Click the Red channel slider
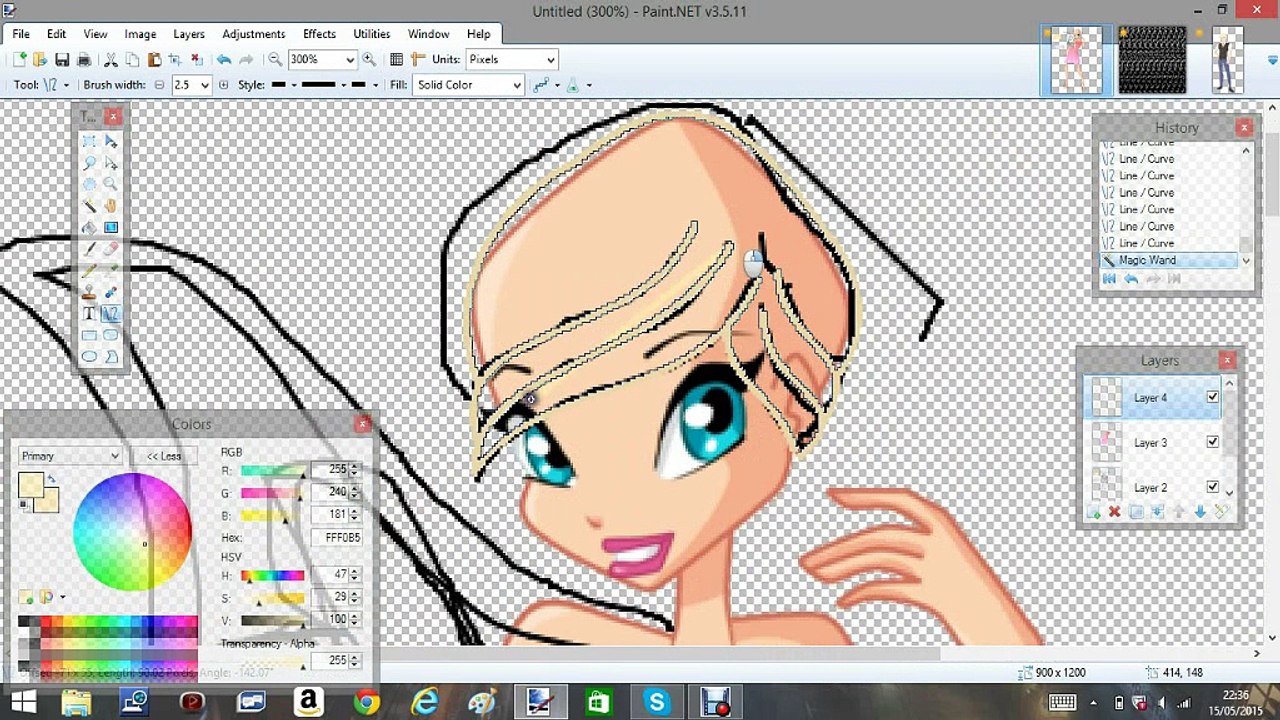The height and width of the screenshot is (720, 1280). click(274, 470)
